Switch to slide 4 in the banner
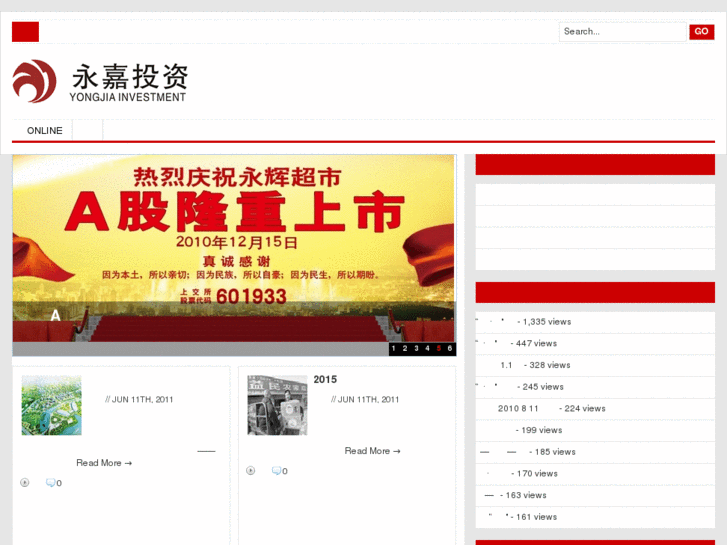This screenshot has width=727, height=545. (427, 348)
